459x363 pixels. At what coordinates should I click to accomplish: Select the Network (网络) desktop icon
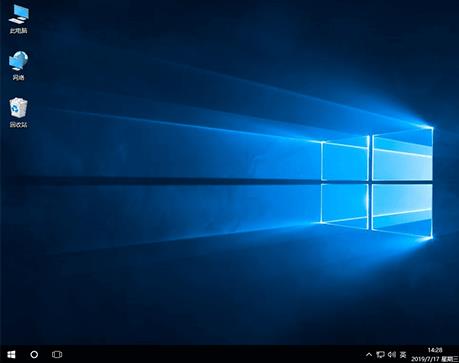[x=18, y=66]
